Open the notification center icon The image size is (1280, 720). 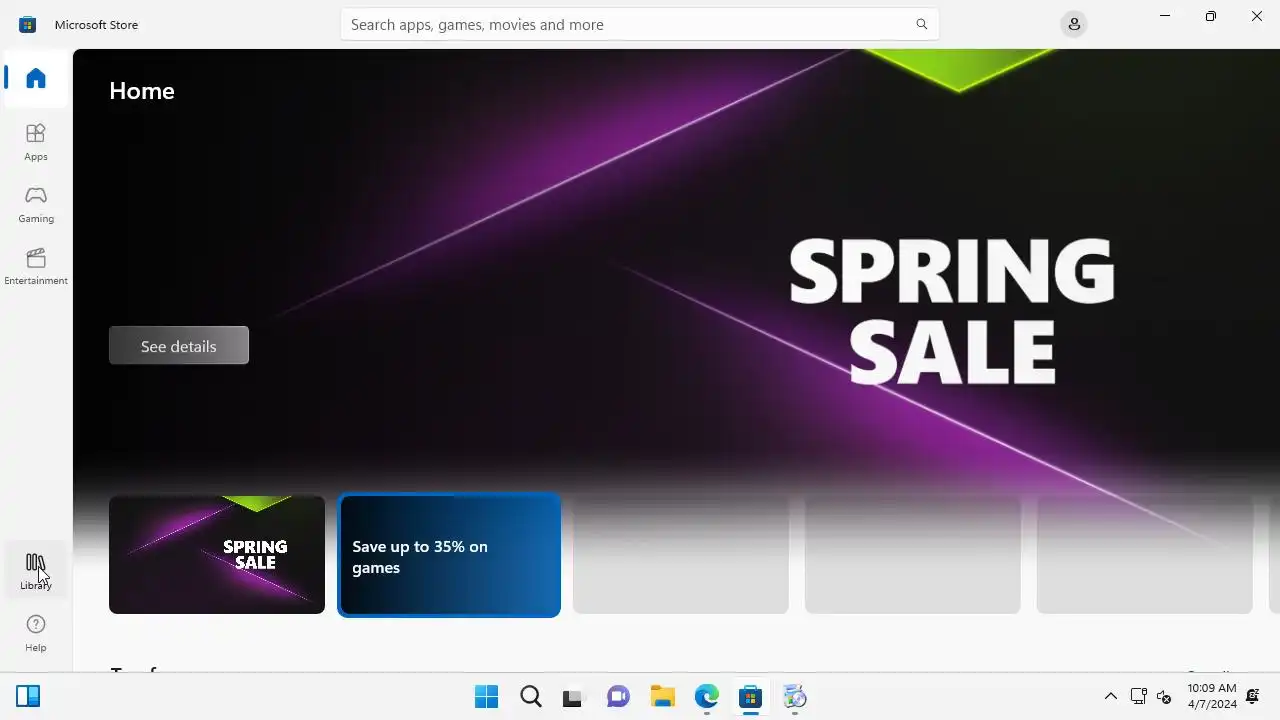[1252, 697]
